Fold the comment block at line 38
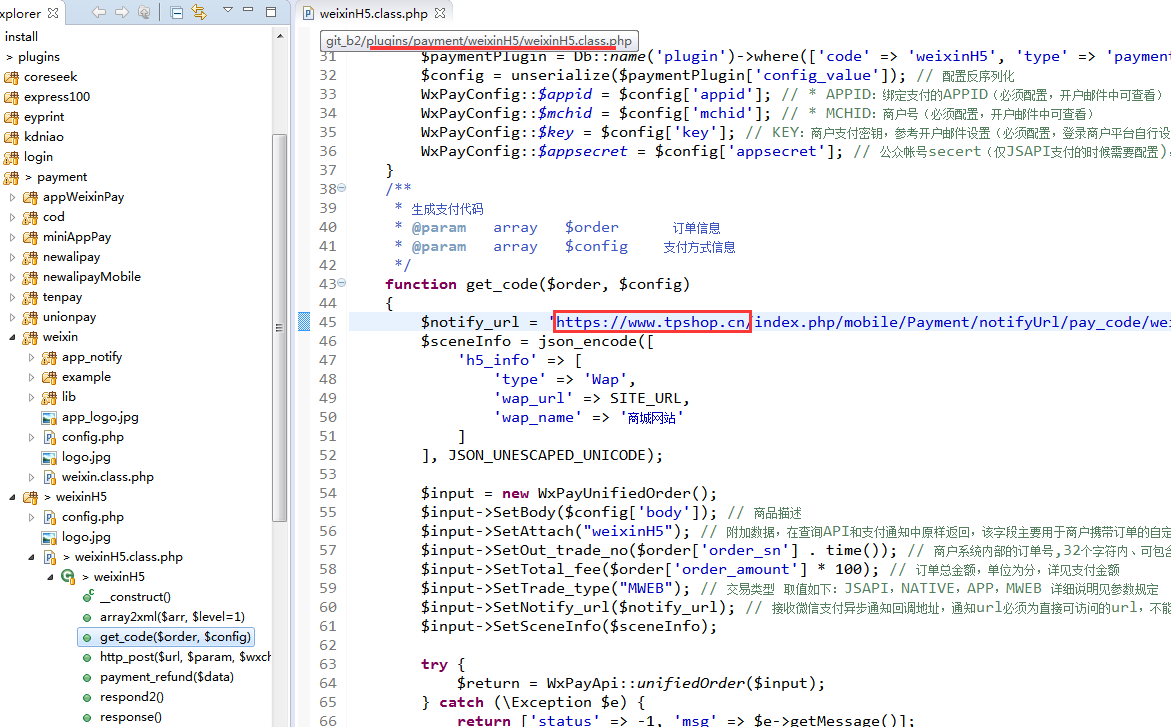The image size is (1171, 727). 342,189
